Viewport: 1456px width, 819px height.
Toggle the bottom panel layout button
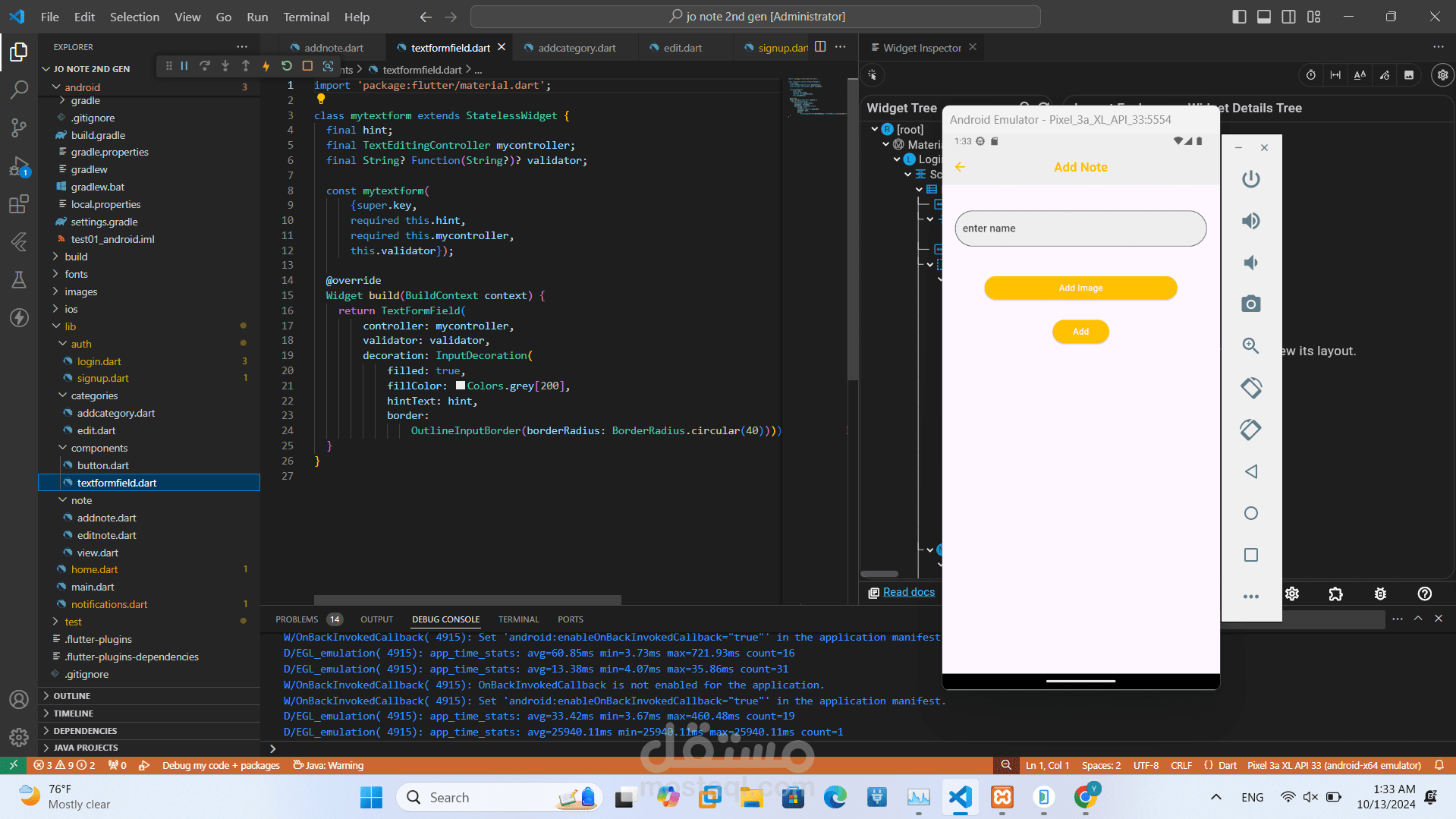coord(1264,17)
